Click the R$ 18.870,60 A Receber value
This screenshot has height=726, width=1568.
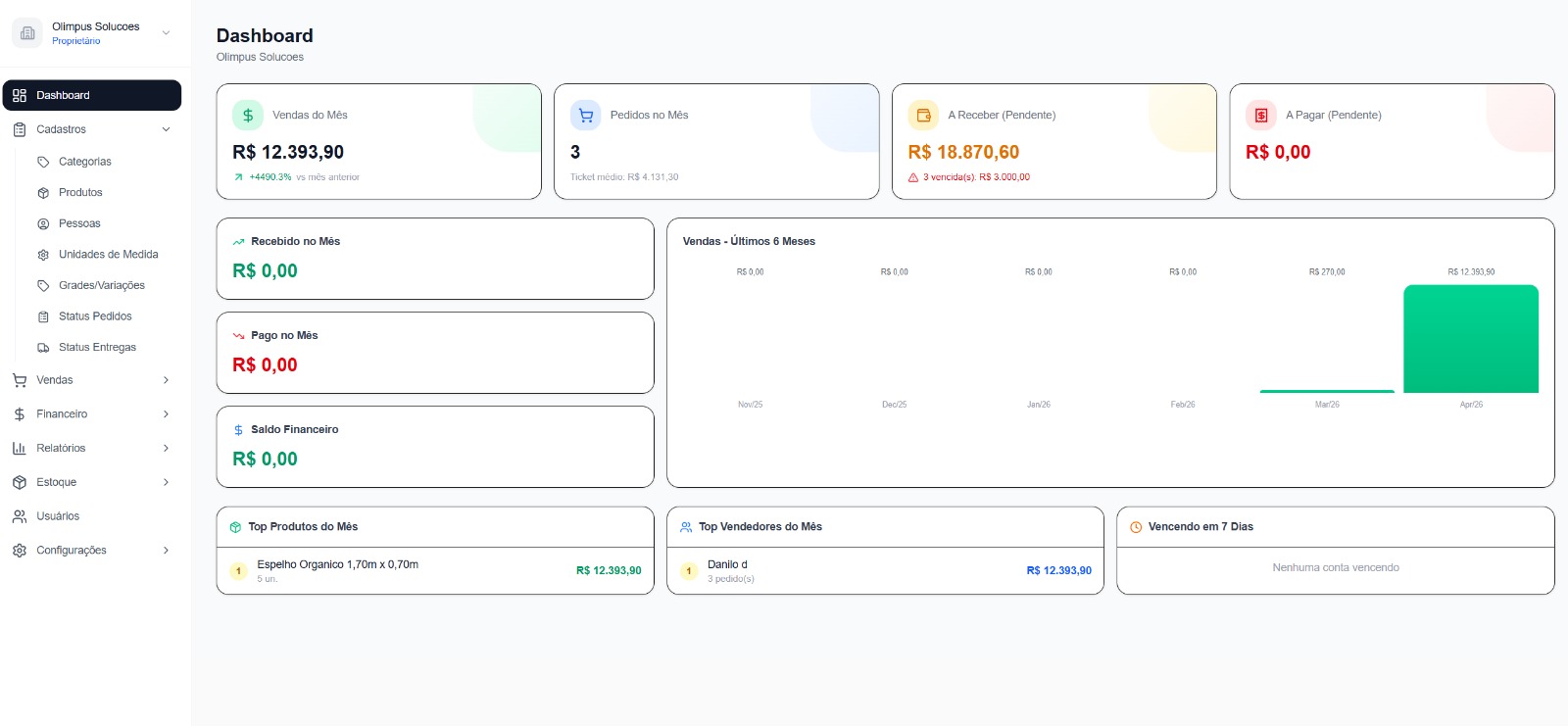point(963,152)
